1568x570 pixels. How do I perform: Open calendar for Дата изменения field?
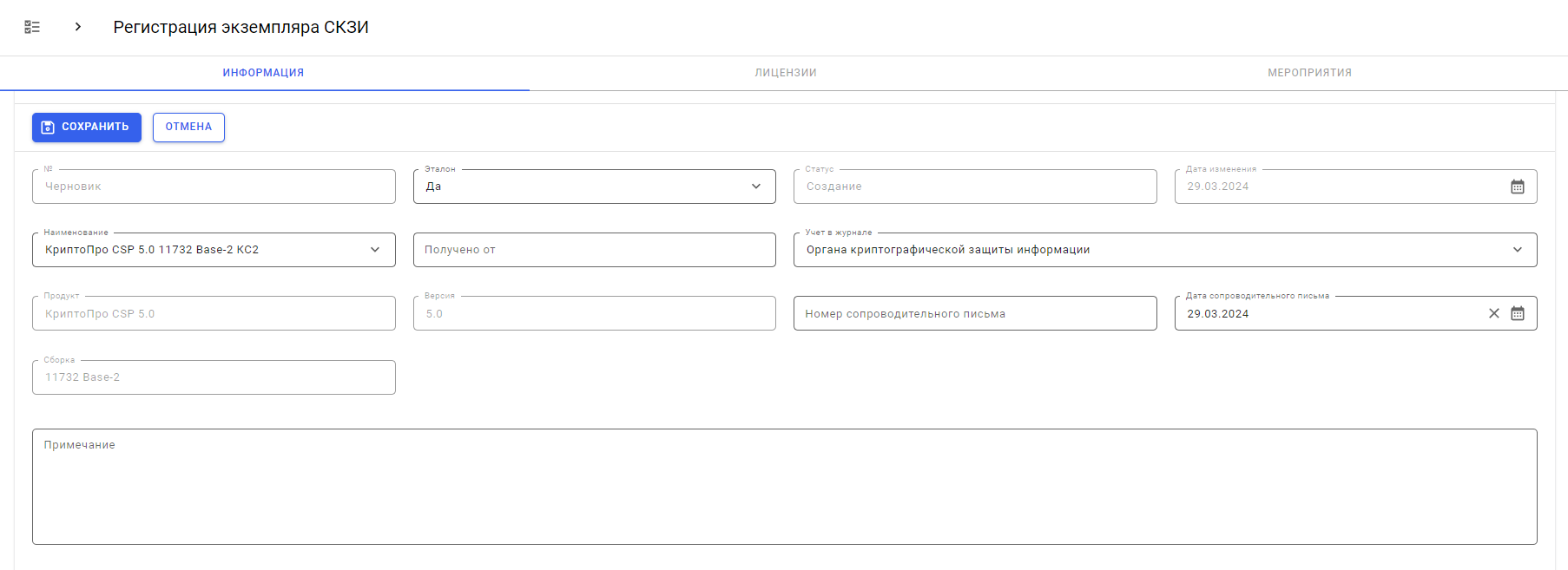[1517, 187]
